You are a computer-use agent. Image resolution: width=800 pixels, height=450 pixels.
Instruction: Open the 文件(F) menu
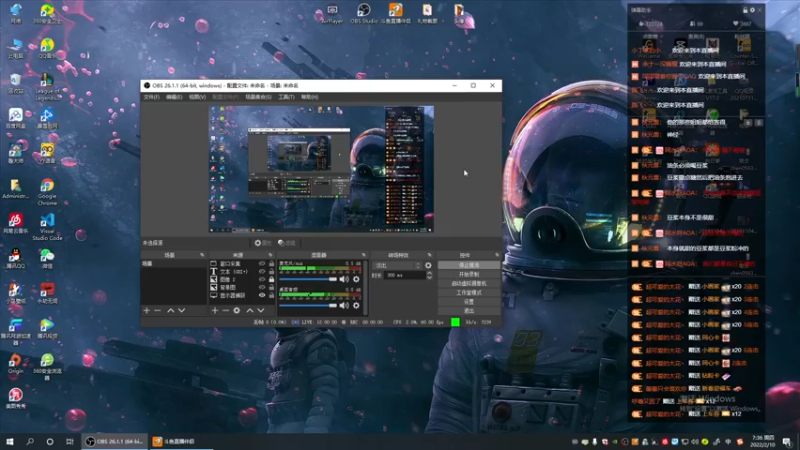click(x=152, y=97)
